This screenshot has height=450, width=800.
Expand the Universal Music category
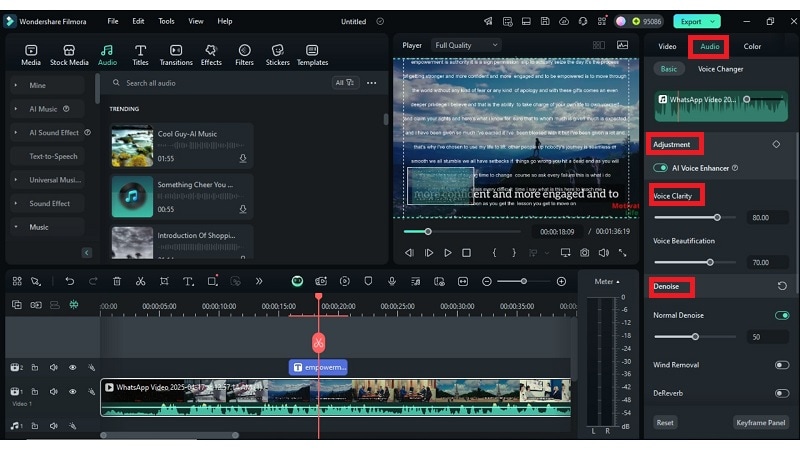click(x=15, y=180)
